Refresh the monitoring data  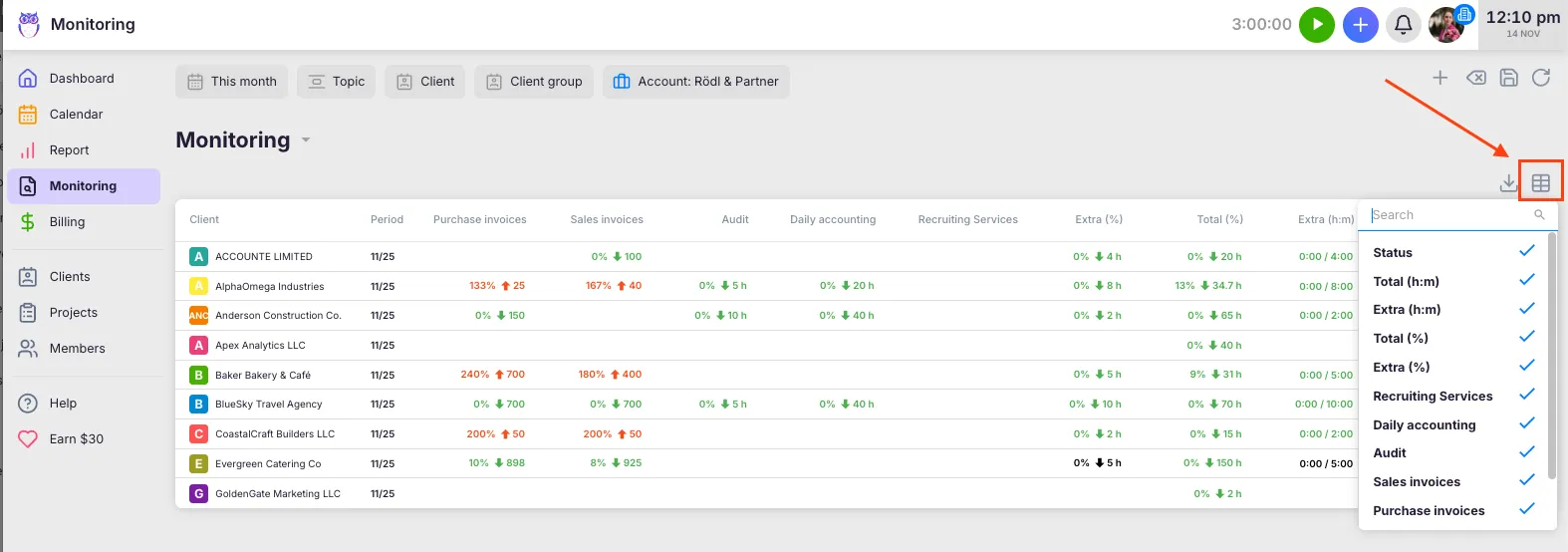click(x=1541, y=78)
